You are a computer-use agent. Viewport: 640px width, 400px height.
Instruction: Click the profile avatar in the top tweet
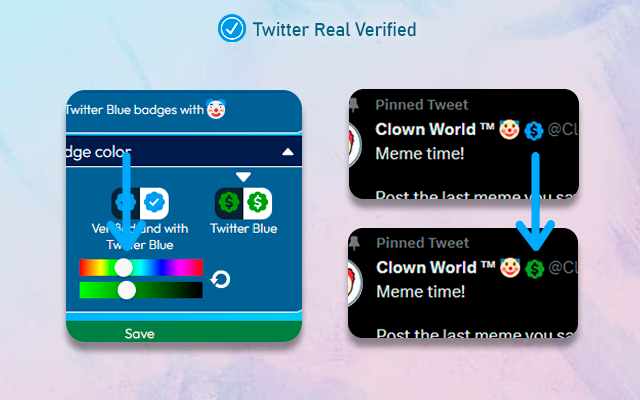pyautogui.click(x=355, y=145)
